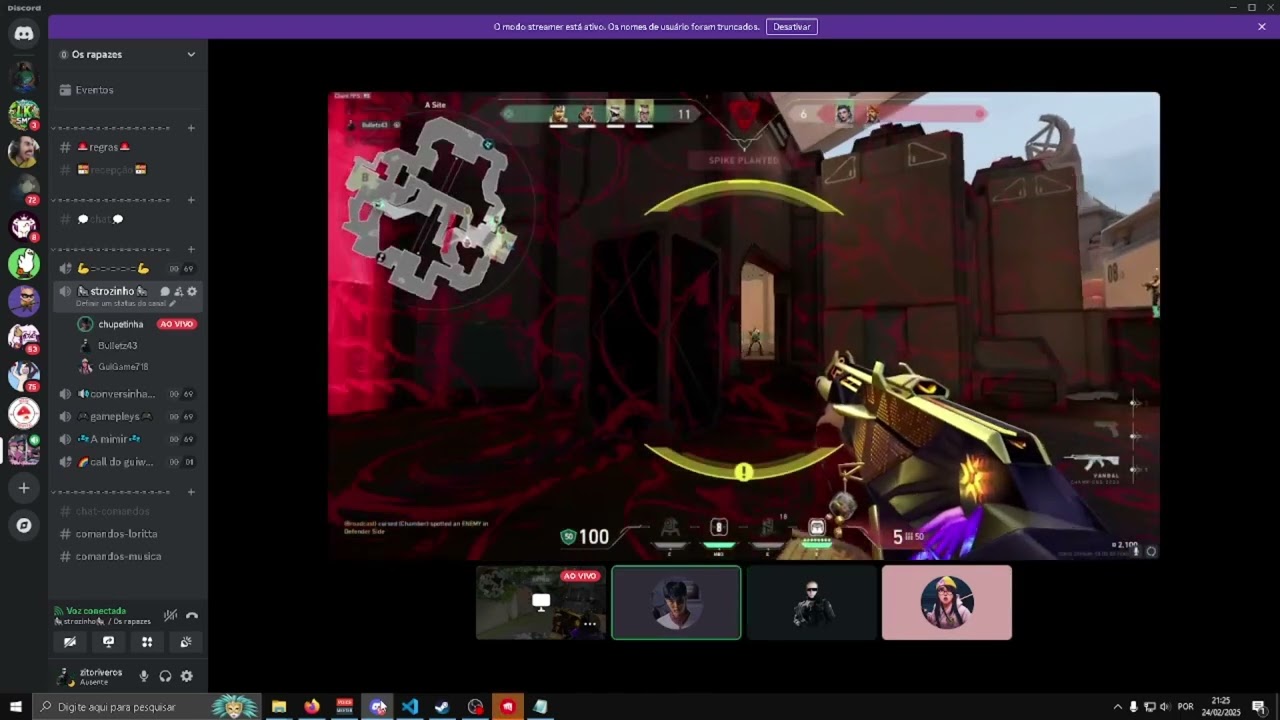This screenshot has width=1280, height=720.
Task: Select user chupetinha in voice channel
Action: 138,324
